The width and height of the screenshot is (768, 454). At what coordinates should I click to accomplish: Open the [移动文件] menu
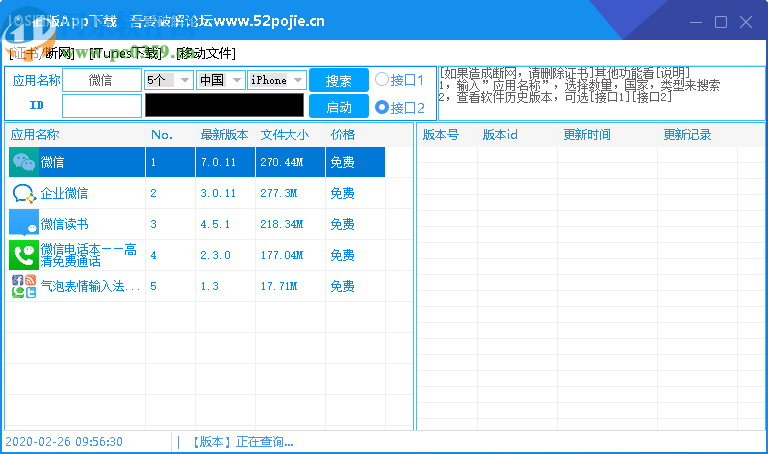point(206,53)
